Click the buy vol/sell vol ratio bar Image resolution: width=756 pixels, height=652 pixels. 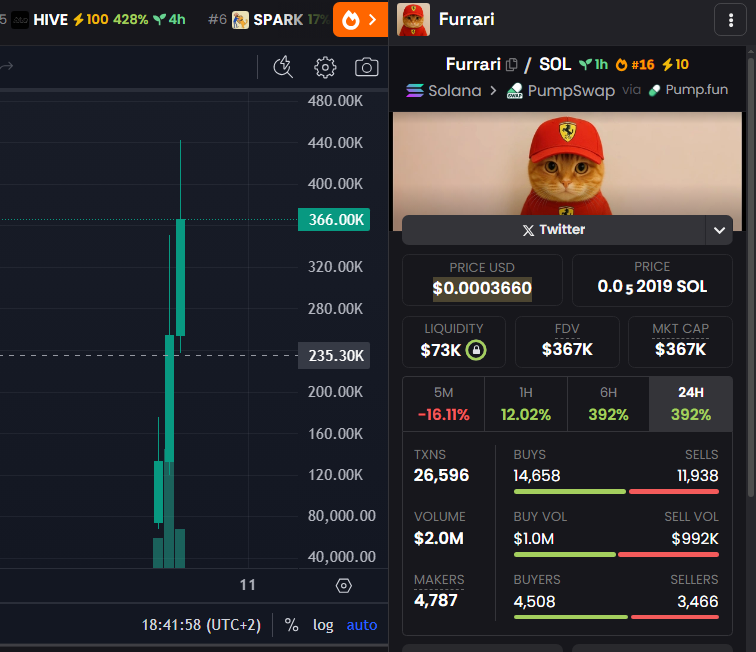pos(616,555)
